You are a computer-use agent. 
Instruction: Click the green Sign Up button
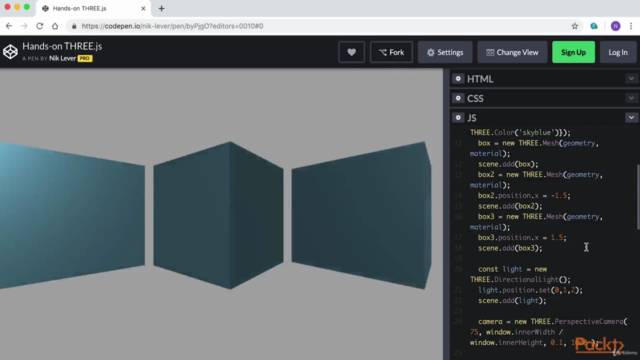pyautogui.click(x=573, y=52)
